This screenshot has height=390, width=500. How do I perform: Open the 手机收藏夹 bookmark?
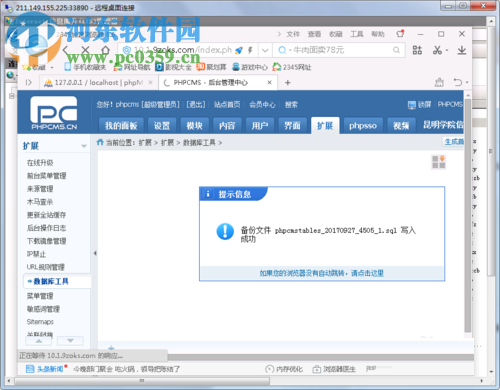click(85, 67)
